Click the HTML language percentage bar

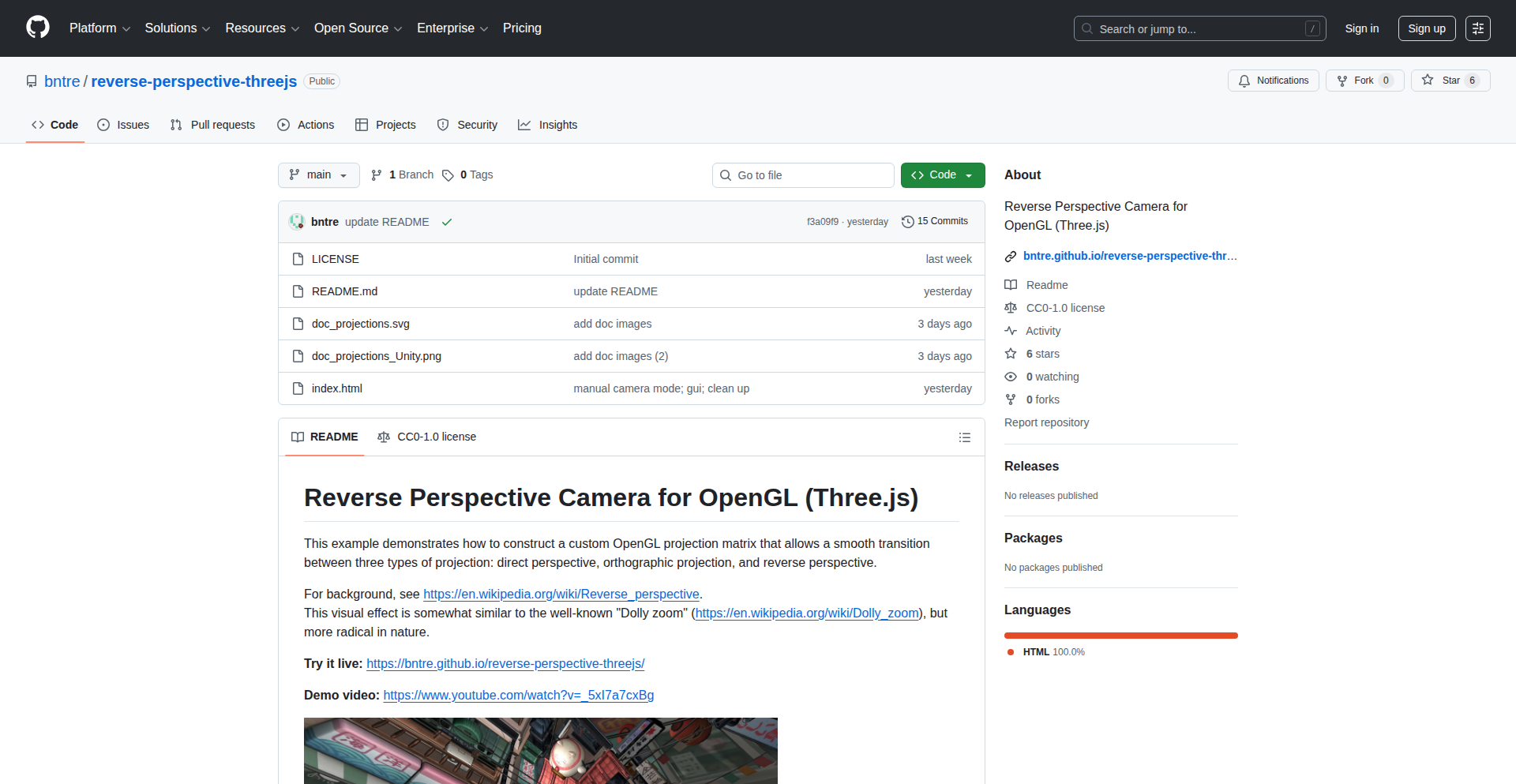click(1120, 635)
